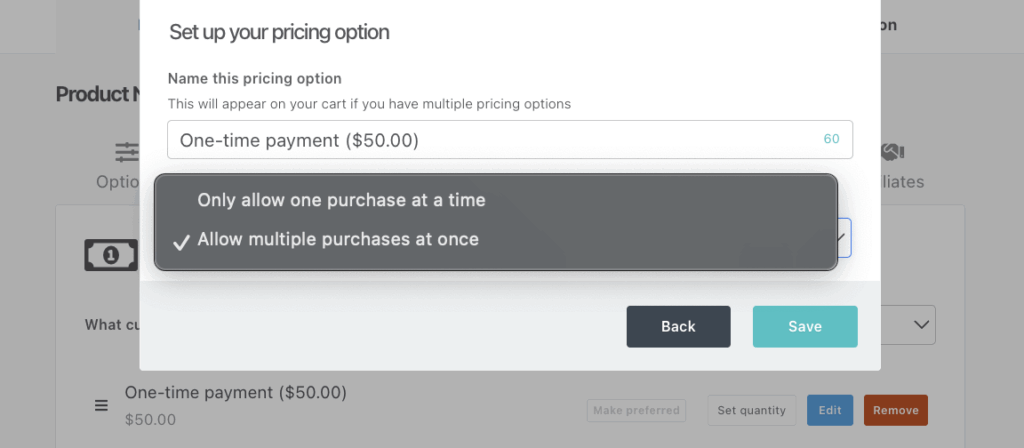Save the pricing option
1024x448 pixels.
(x=804, y=326)
